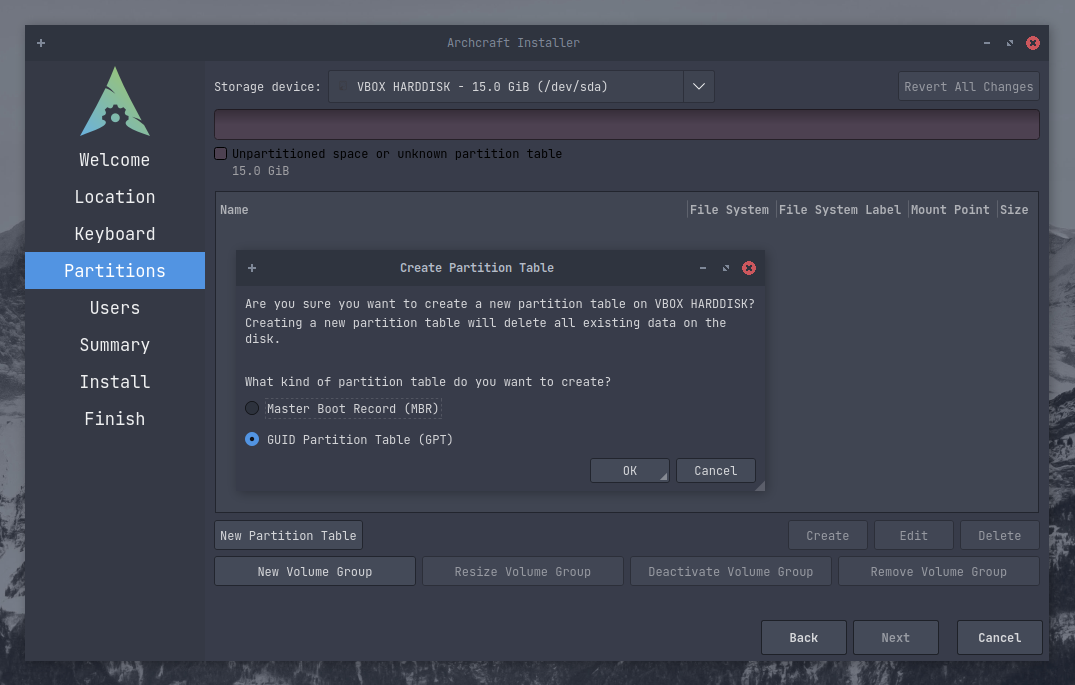Click the dialog resize grip corner
This screenshot has height=685, width=1075.
coord(760,486)
